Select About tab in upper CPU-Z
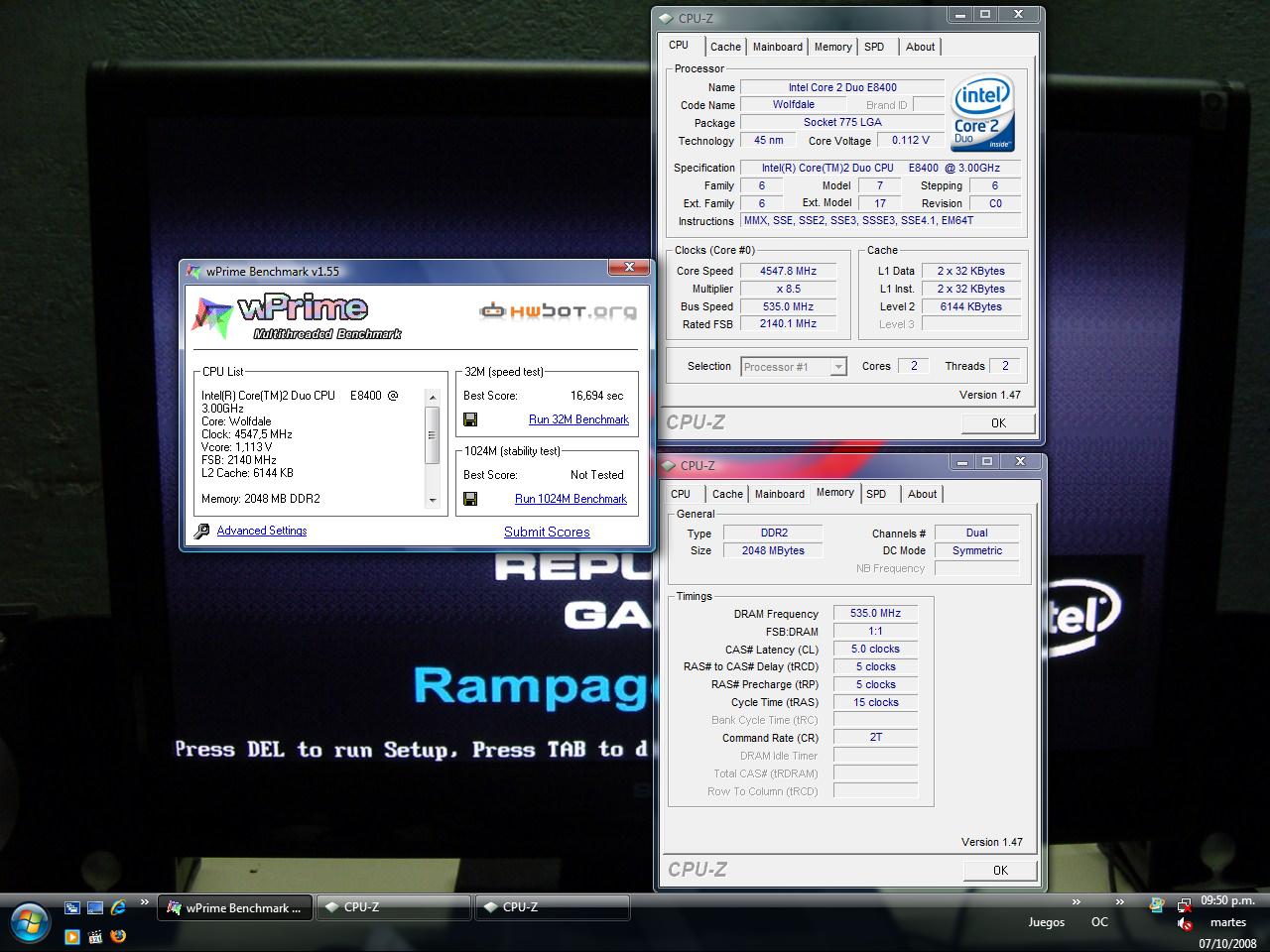The image size is (1270, 952). (920, 47)
